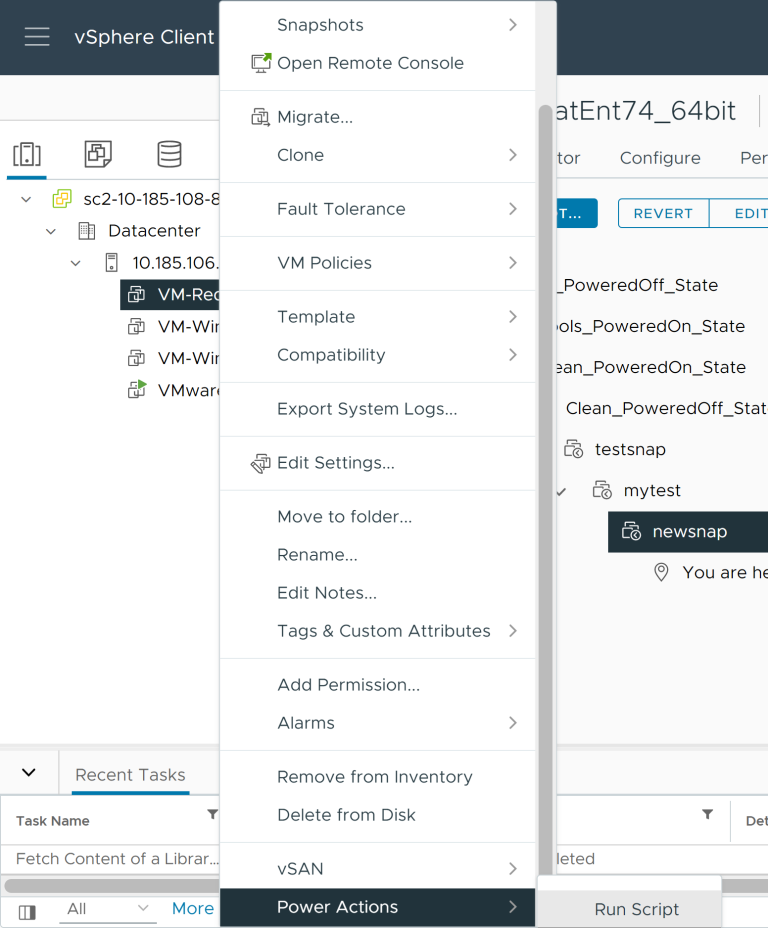
Task: Open the Compatibility submenu
Action: [x=377, y=355]
